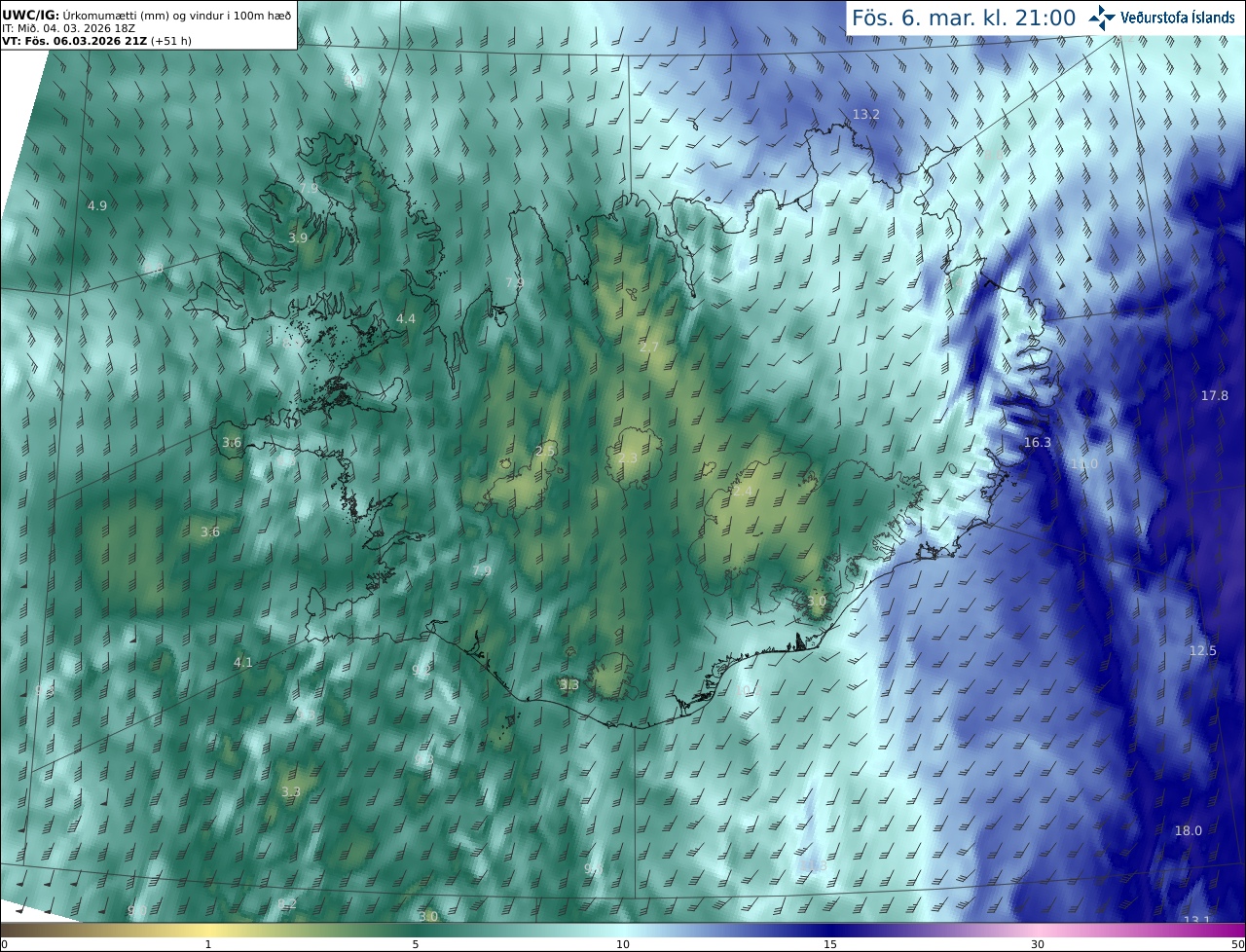This screenshot has height=952, width=1246.
Task: Click the 16.3 value near the east coast
Action: pyautogui.click(x=1038, y=443)
